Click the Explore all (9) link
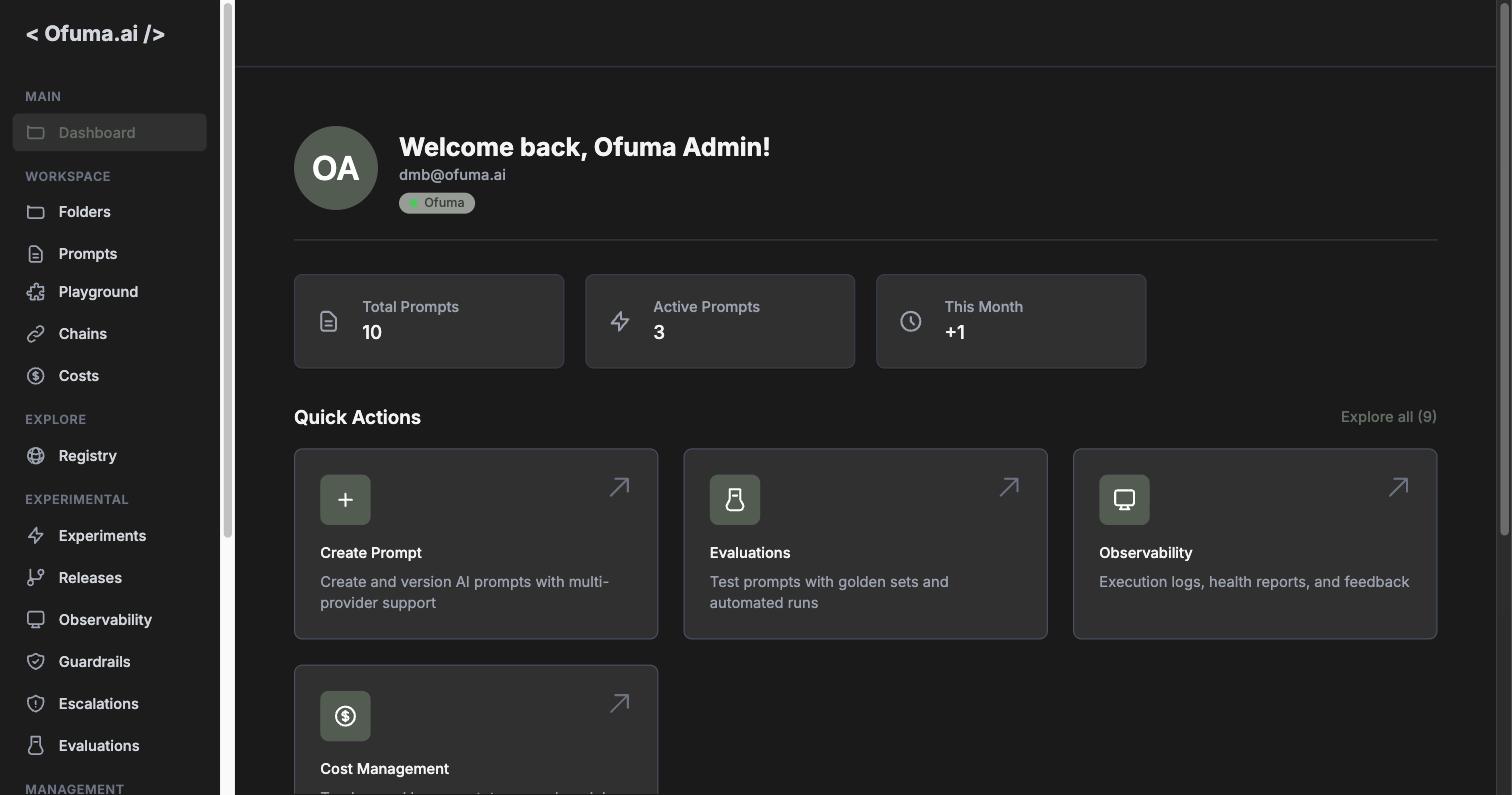The image size is (1512, 795). (x=1389, y=417)
